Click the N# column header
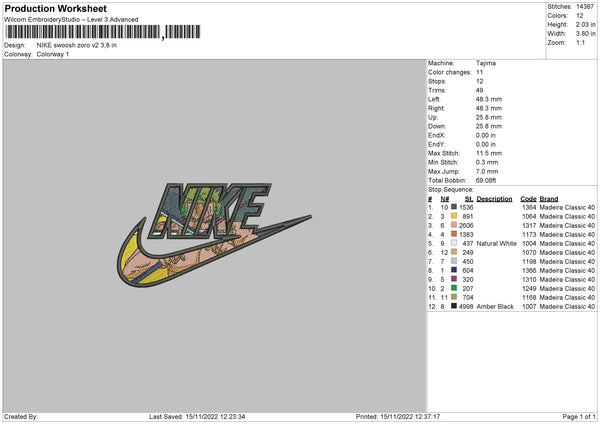Screen dimensions: 600x424 click(x=445, y=199)
